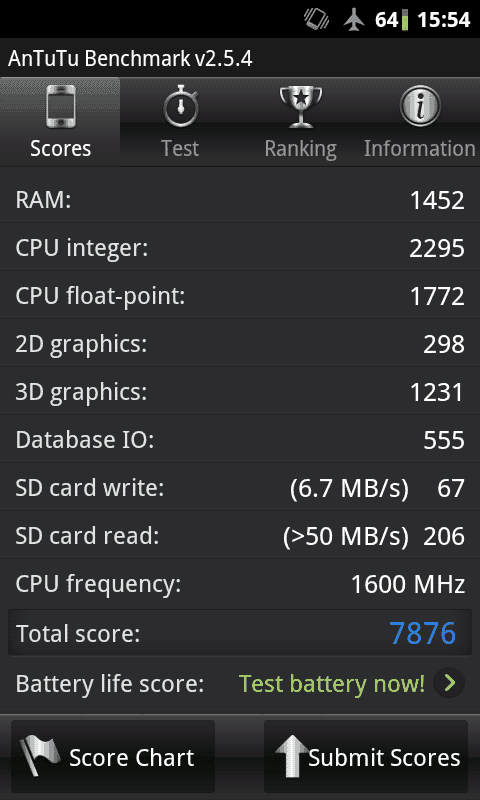Switch to the Ranking tab label
This screenshot has width=480, height=800.
click(x=300, y=149)
